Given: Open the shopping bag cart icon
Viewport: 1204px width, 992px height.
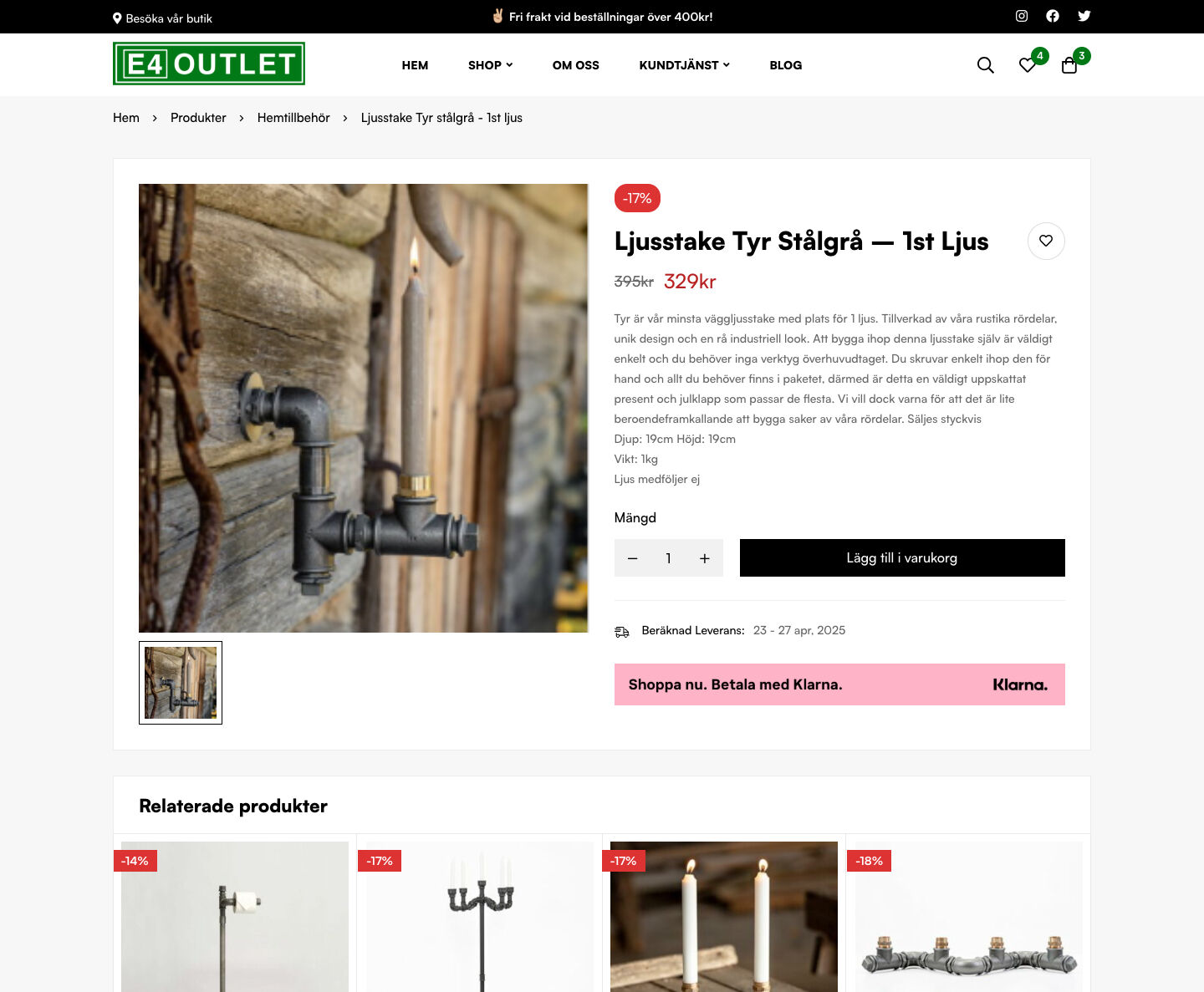Looking at the screenshot, I should 1069,65.
